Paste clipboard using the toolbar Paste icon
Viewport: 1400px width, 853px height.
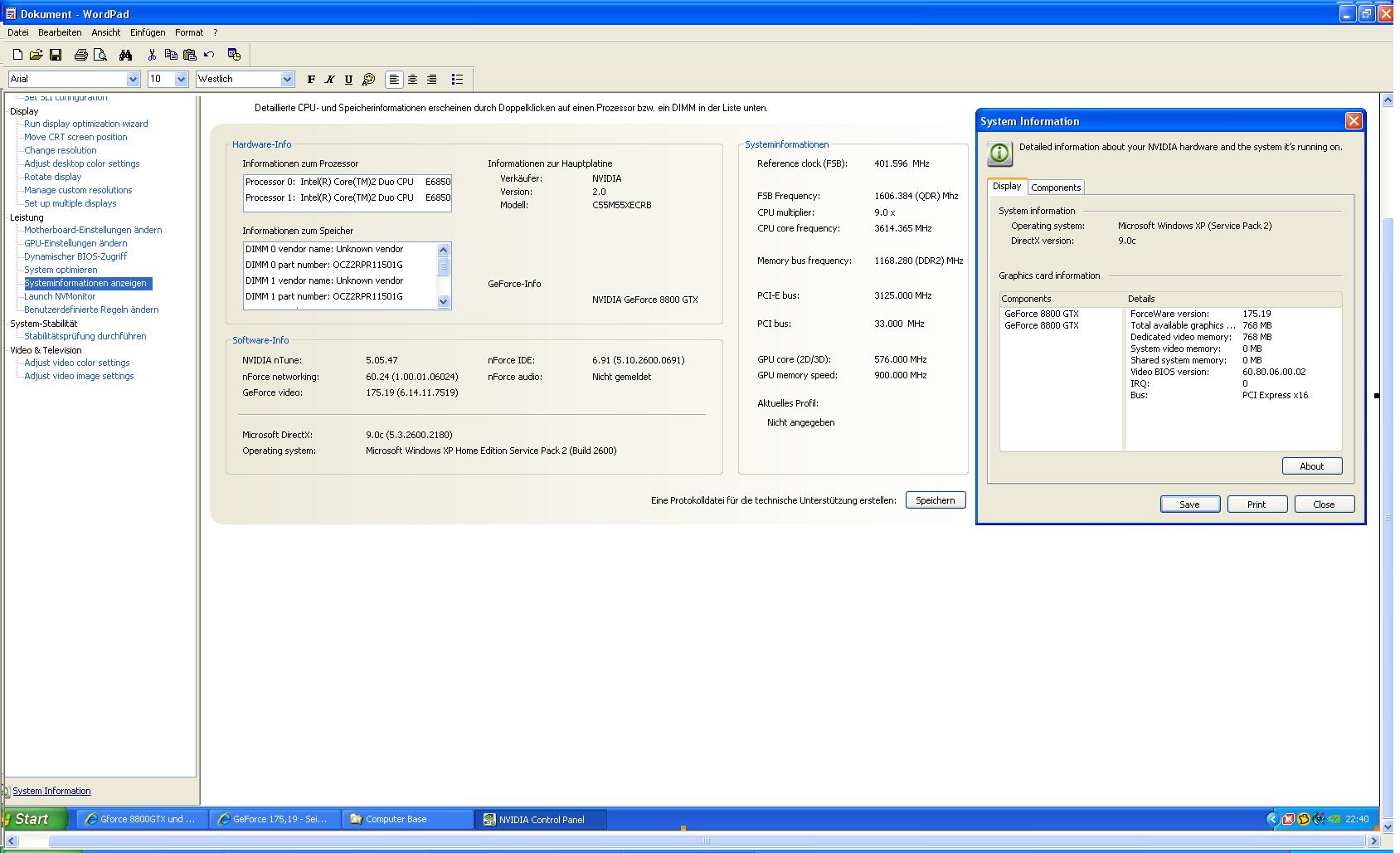(190, 55)
